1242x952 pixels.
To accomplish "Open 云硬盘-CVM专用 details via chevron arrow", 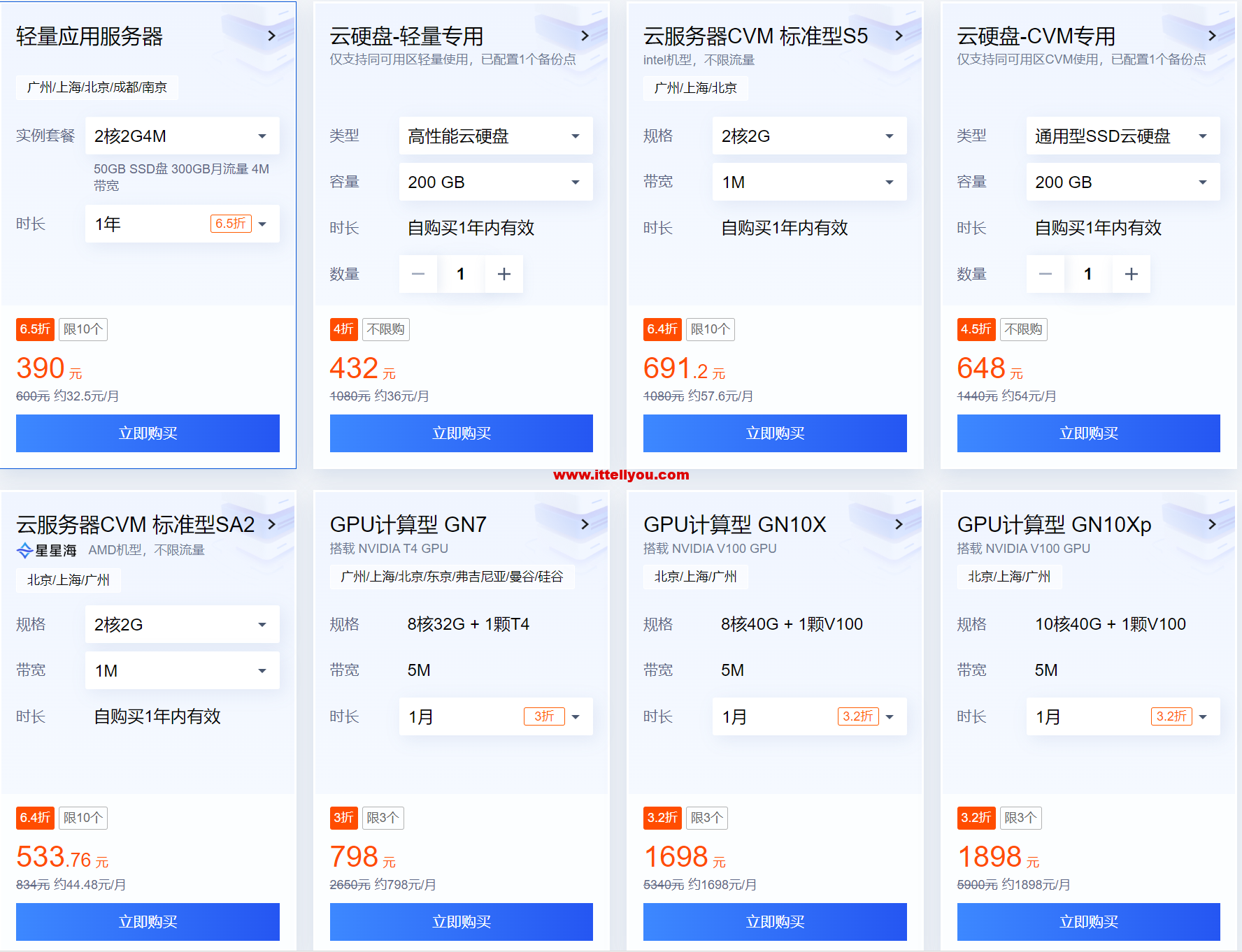I will tap(1213, 36).
